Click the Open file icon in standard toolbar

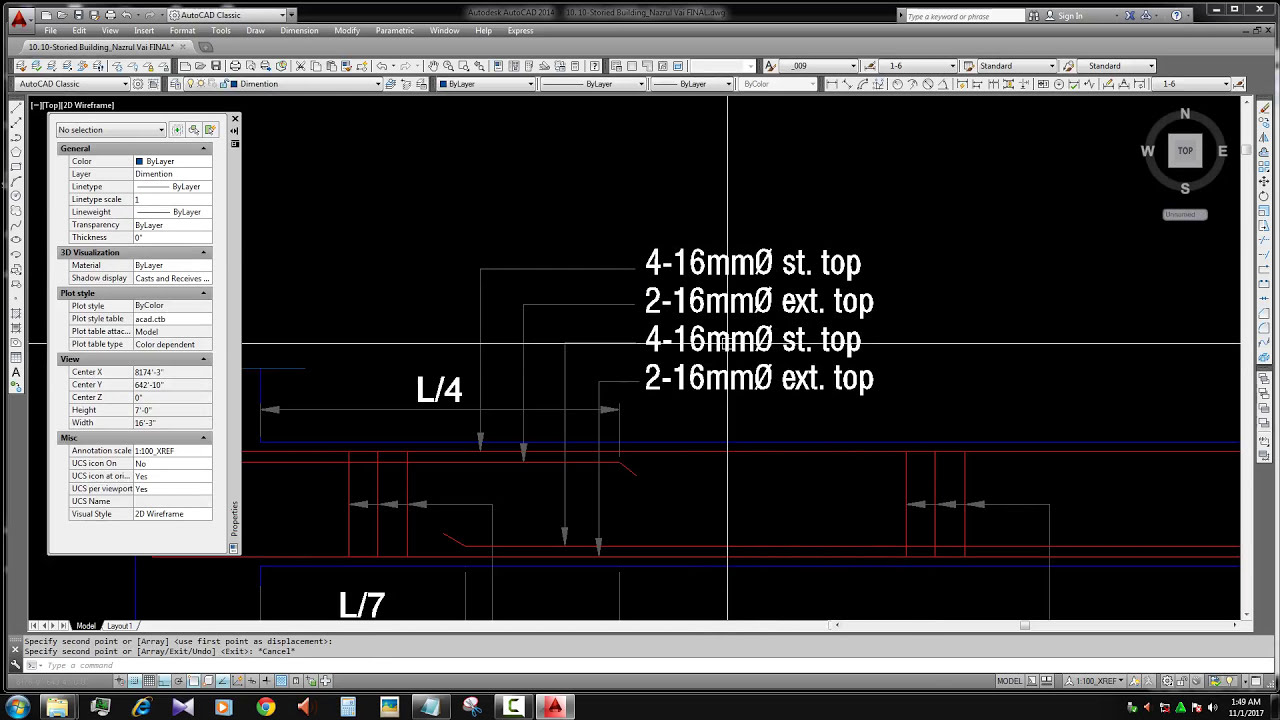coord(200,66)
